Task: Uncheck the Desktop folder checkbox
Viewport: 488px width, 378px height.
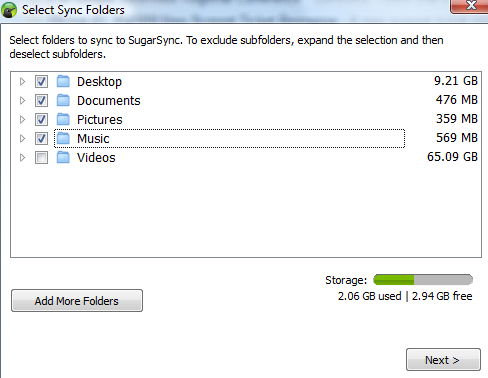Action: click(41, 81)
